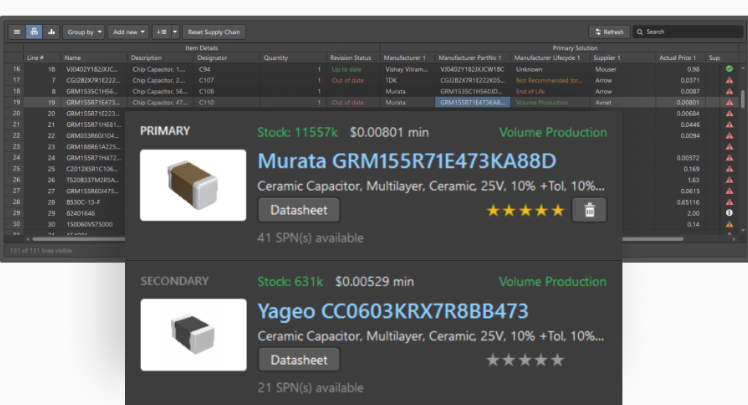Screen dimensions: 748x405
Task: Click the Refresh button
Action: [609, 32]
